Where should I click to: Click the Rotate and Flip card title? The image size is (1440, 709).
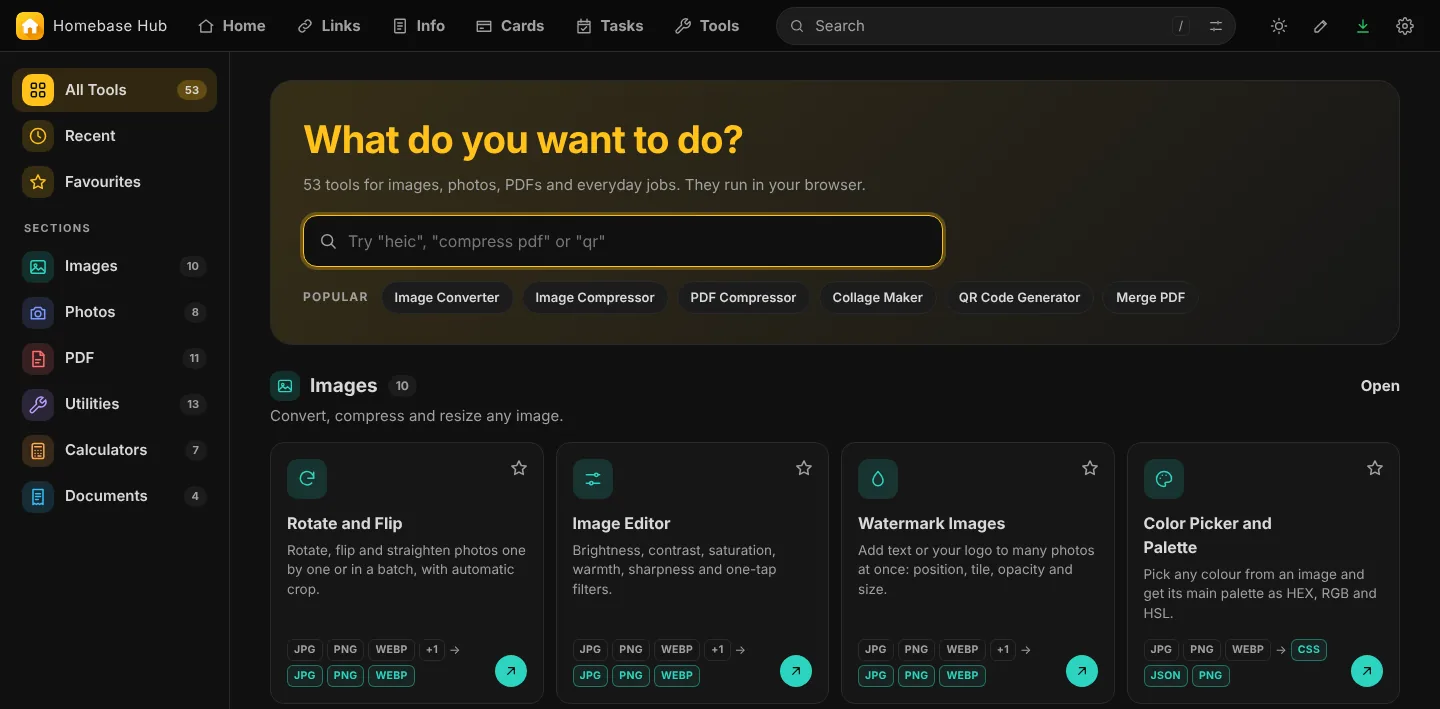[345, 523]
